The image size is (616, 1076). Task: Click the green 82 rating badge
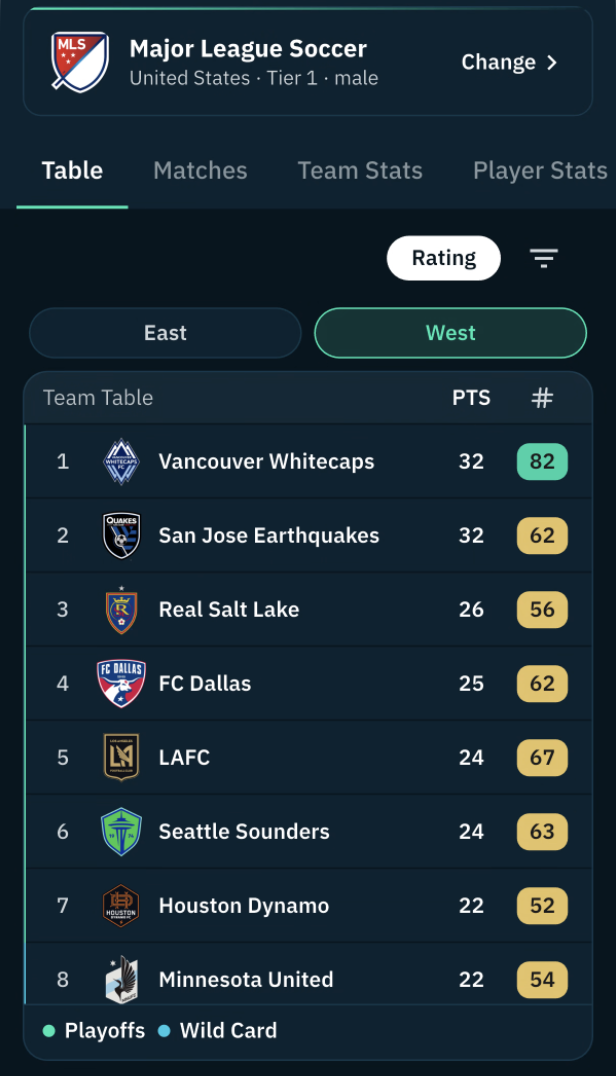point(542,461)
